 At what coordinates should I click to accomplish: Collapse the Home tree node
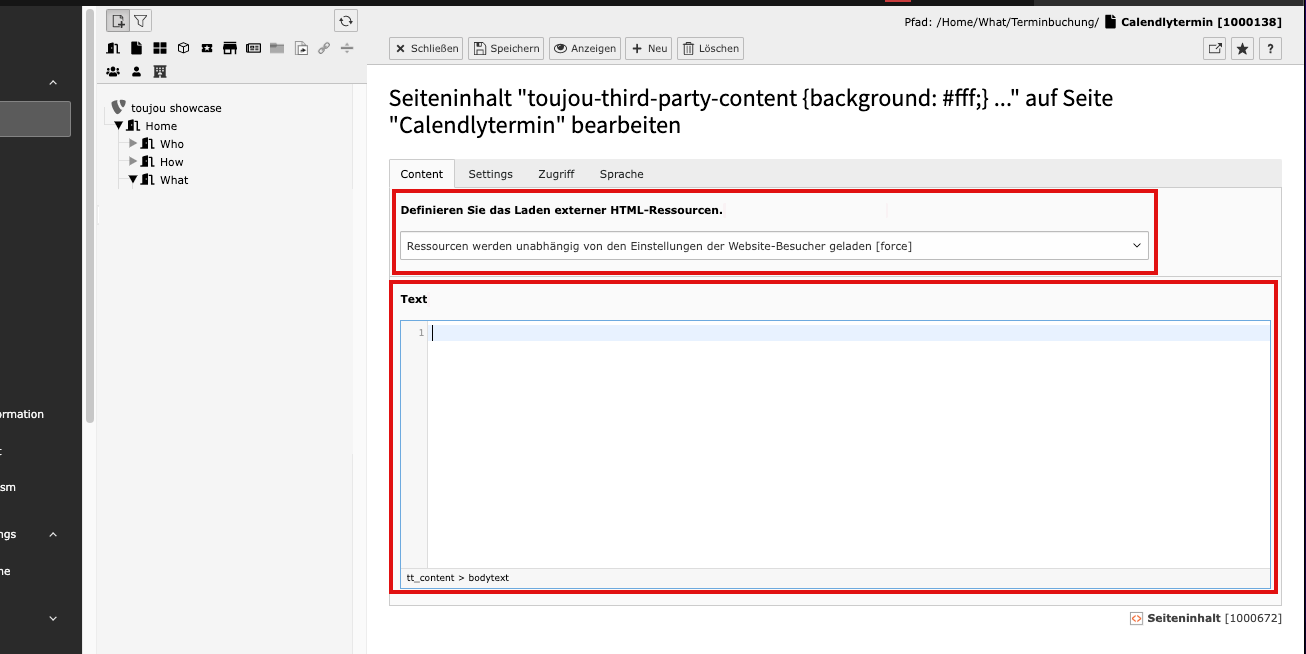point(118,126)
